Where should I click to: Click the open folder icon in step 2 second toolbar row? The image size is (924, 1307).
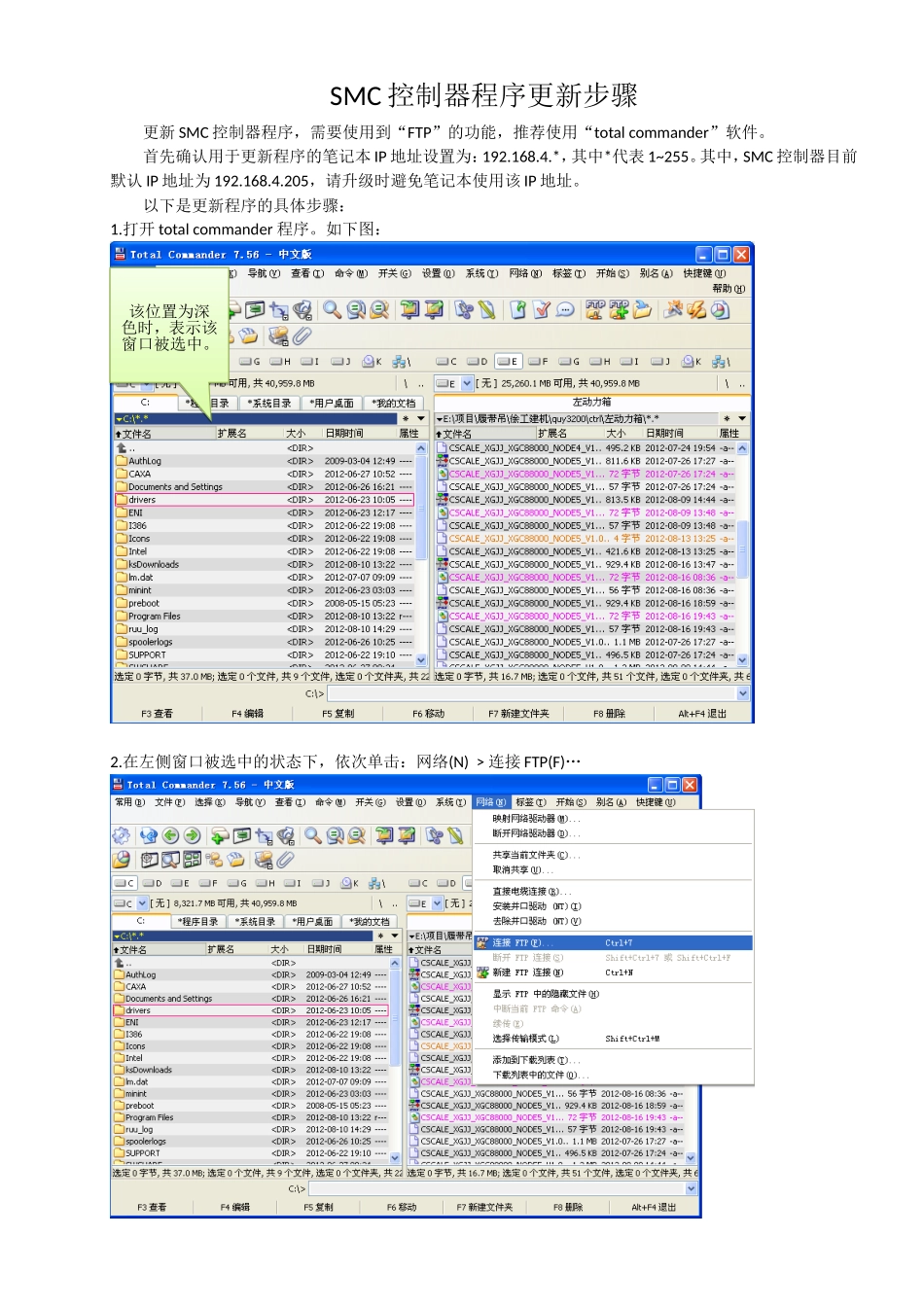(235, 860)
